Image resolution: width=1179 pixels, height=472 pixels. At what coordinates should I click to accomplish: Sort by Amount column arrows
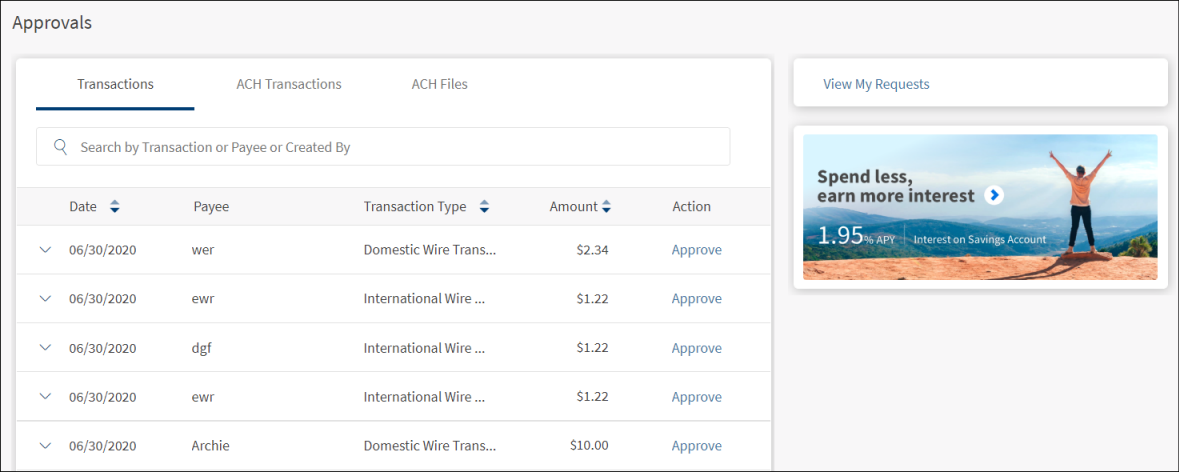[x=606, y=207]
